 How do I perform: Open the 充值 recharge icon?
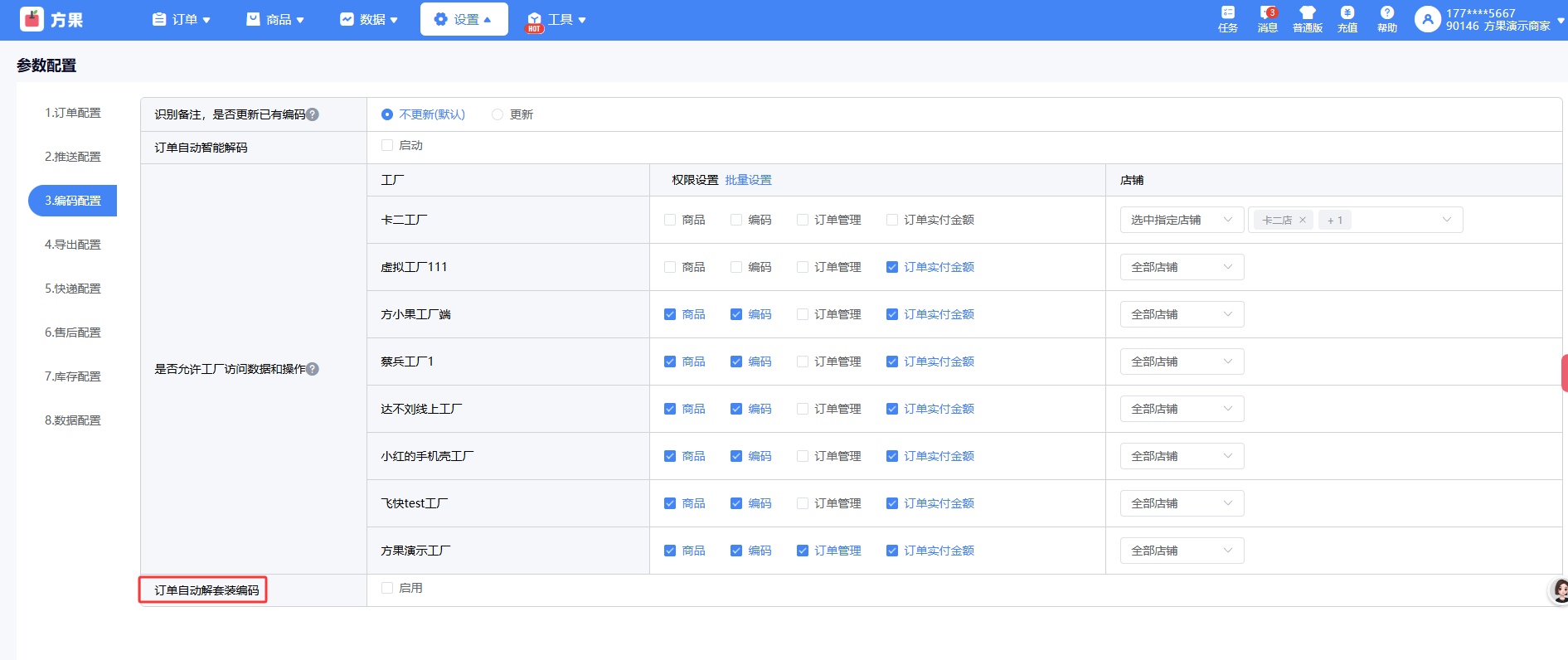tap(1347, 13)
